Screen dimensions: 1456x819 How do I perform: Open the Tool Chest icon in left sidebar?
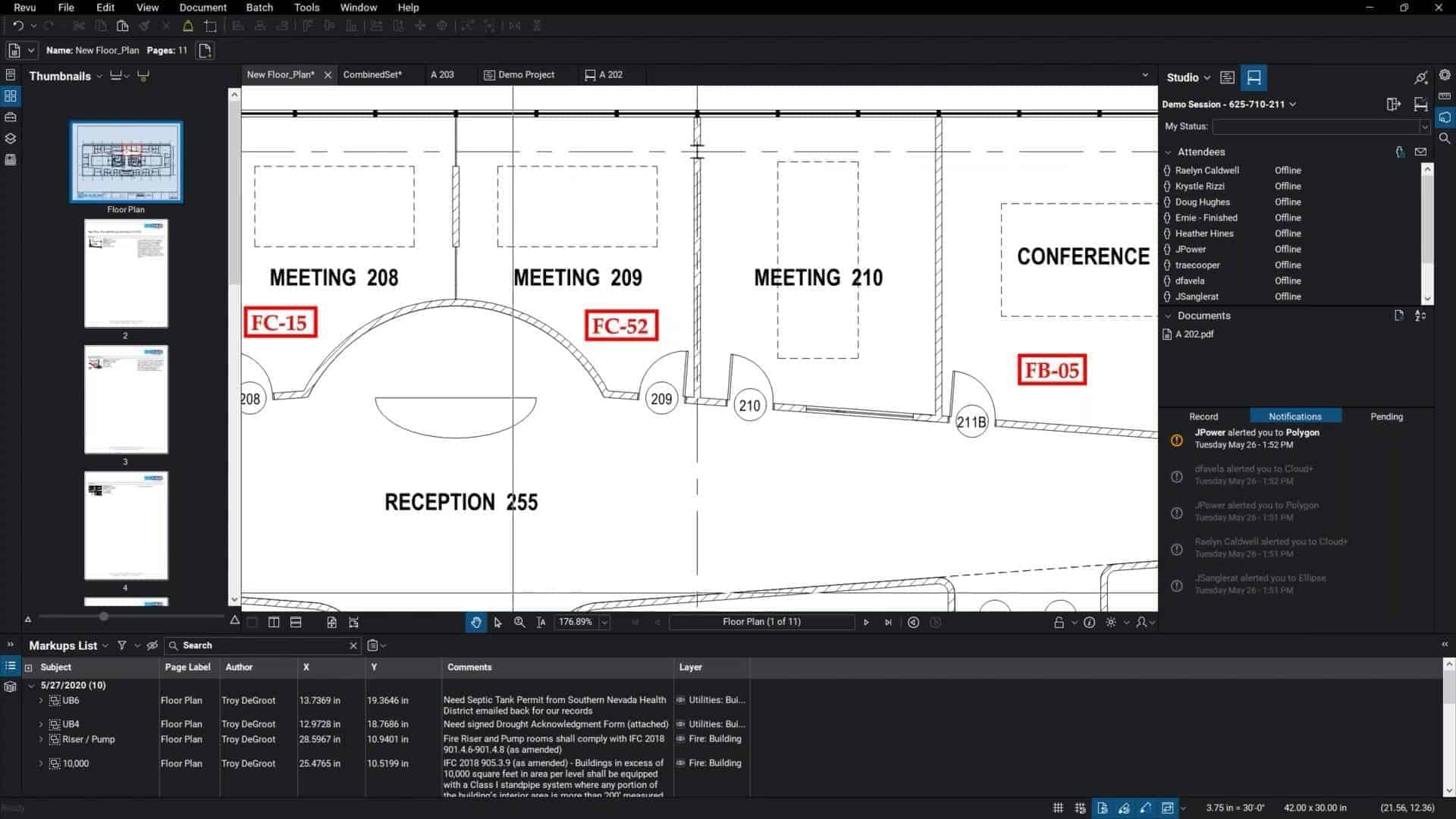(x=11, y=118)
